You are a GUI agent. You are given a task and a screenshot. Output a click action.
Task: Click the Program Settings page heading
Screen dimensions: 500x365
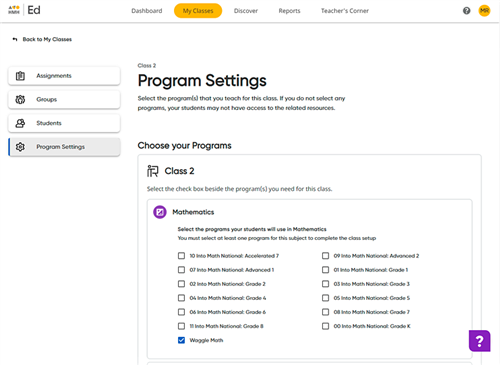[202, 81]
